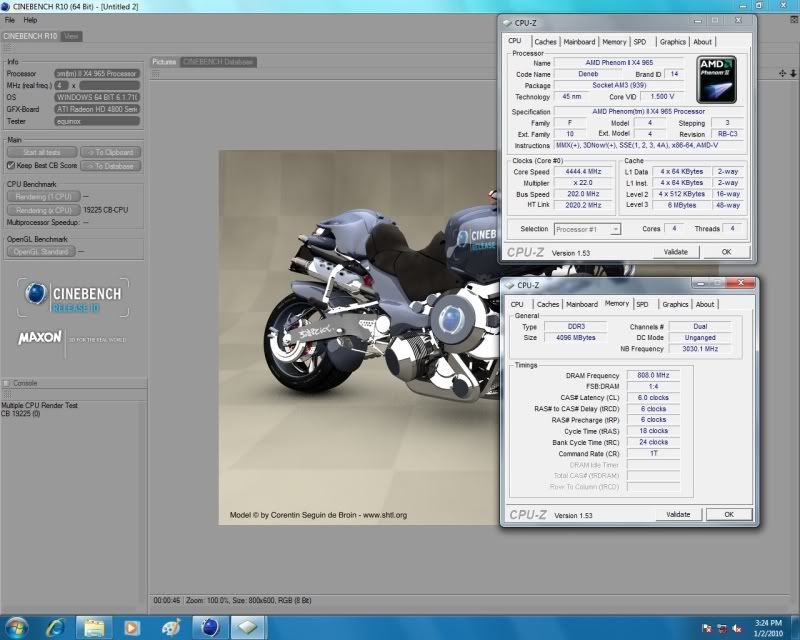Click the rendered motorcycle picture

tap(359, 337)
